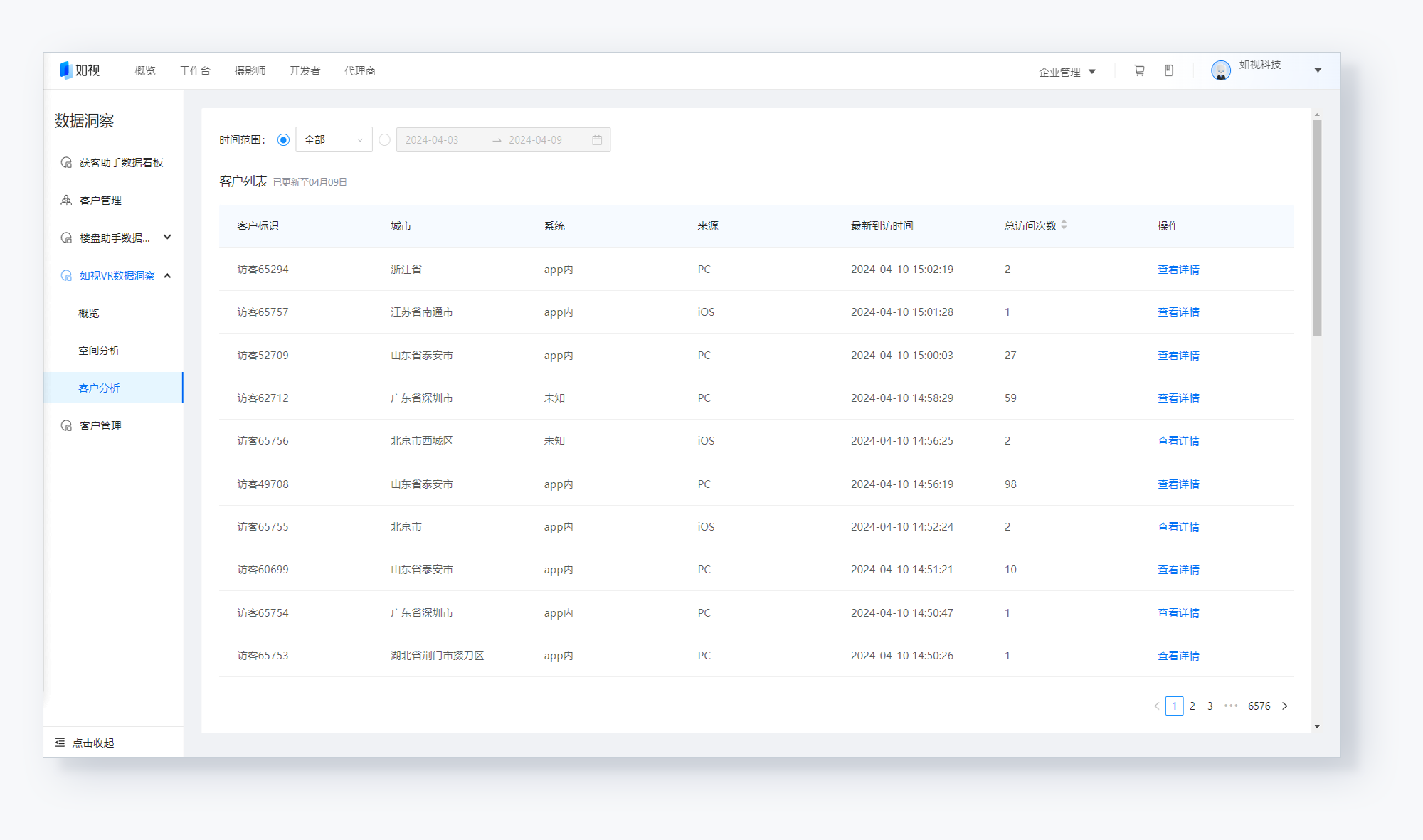Click the scrollbar up arrow
The image size is (1423, 840).
pos(1317,115)
